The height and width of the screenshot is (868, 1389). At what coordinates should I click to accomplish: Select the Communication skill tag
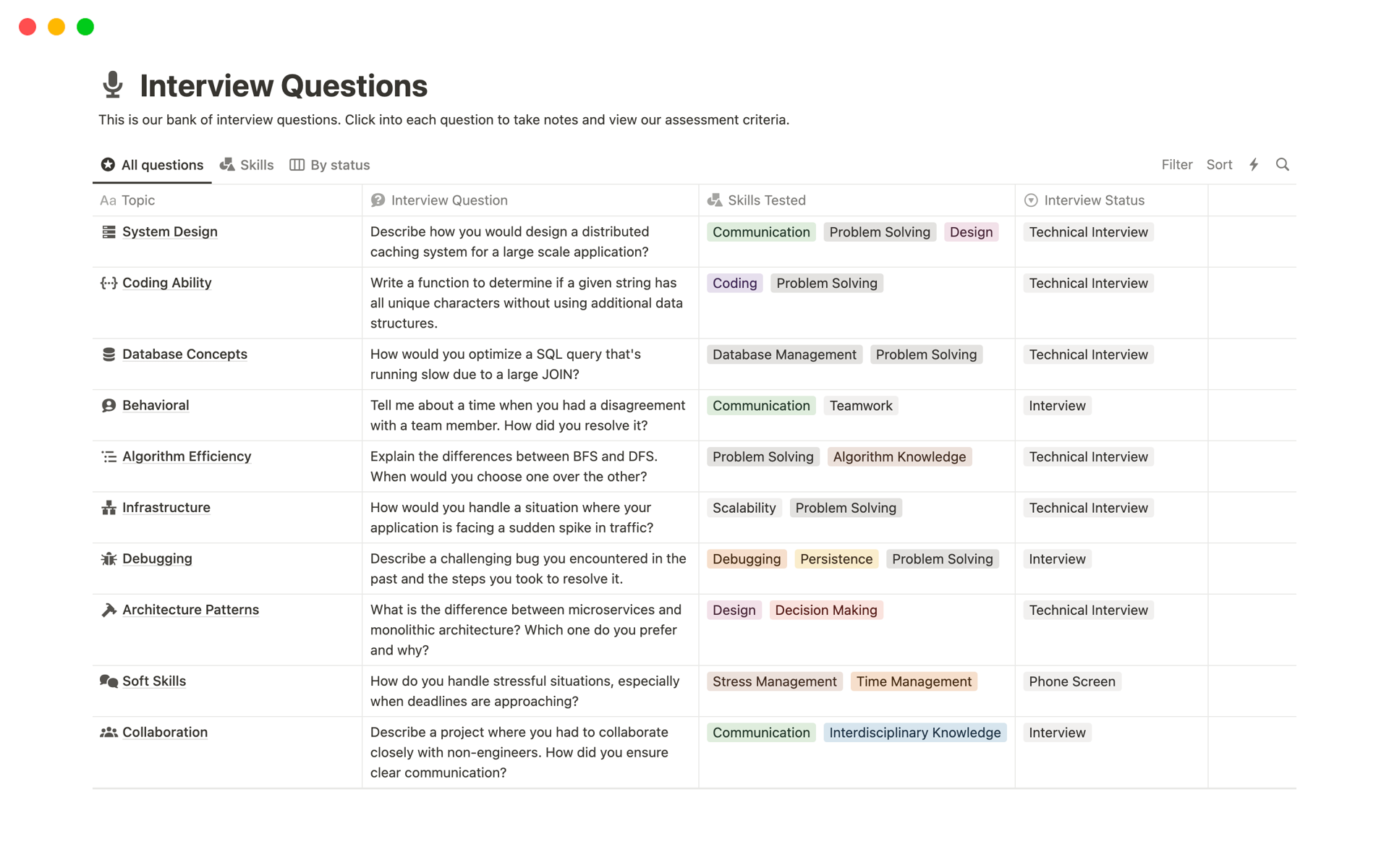[760, 231]
